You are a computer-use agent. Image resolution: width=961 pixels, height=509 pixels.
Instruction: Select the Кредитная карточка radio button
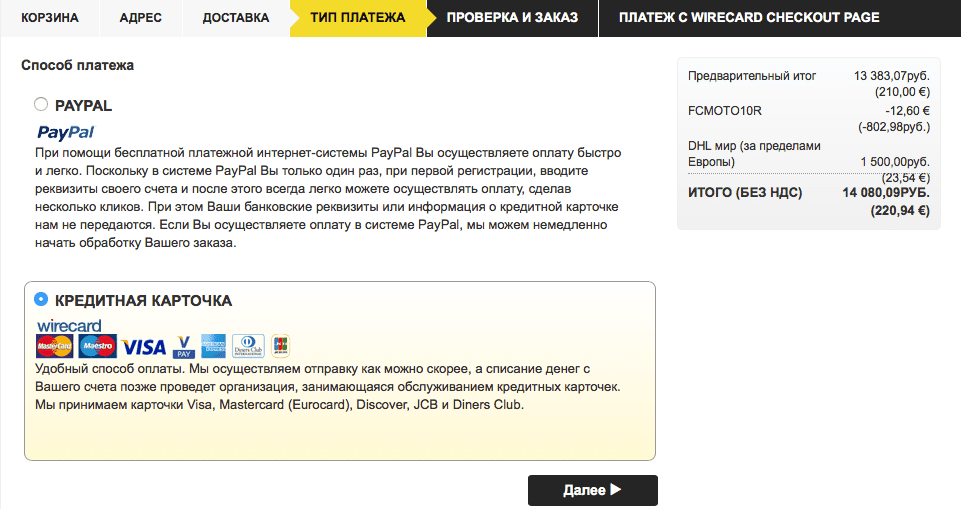pyautogui.click(x=41, y=299)
